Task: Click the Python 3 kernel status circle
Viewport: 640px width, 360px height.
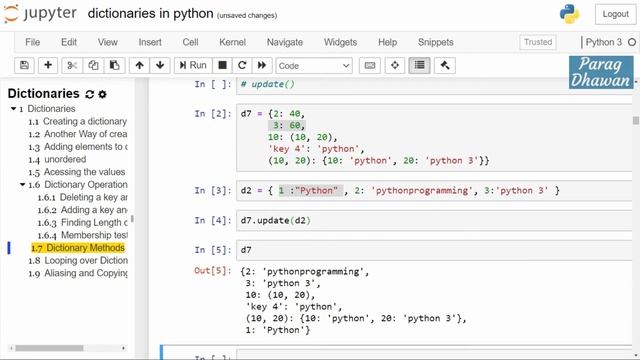Action: (x=632, y=42)
